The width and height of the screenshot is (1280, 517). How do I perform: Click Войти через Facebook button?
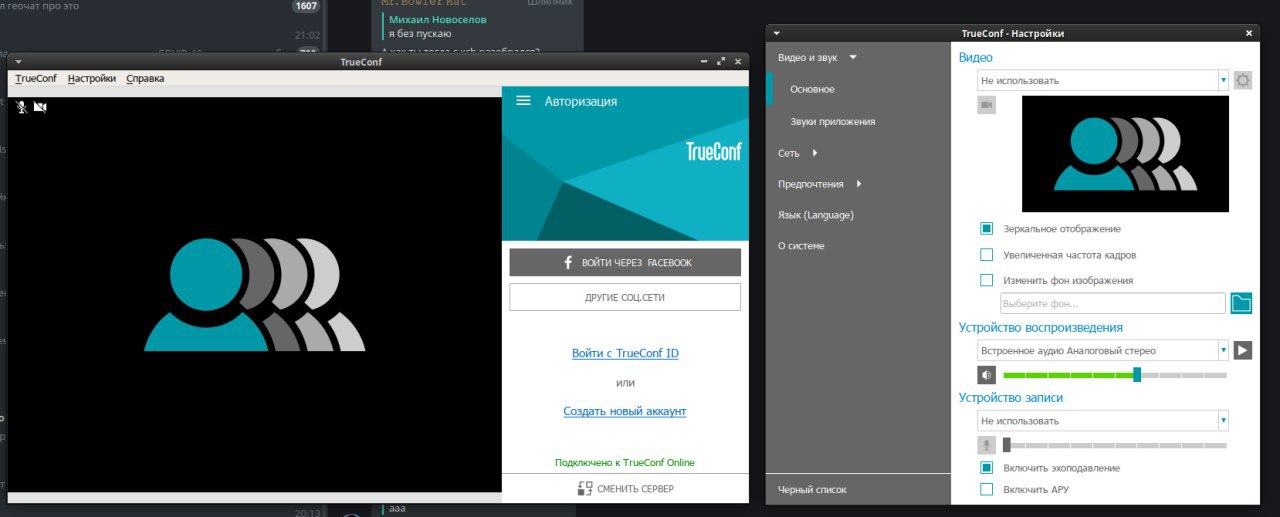[x=625, y=262]
